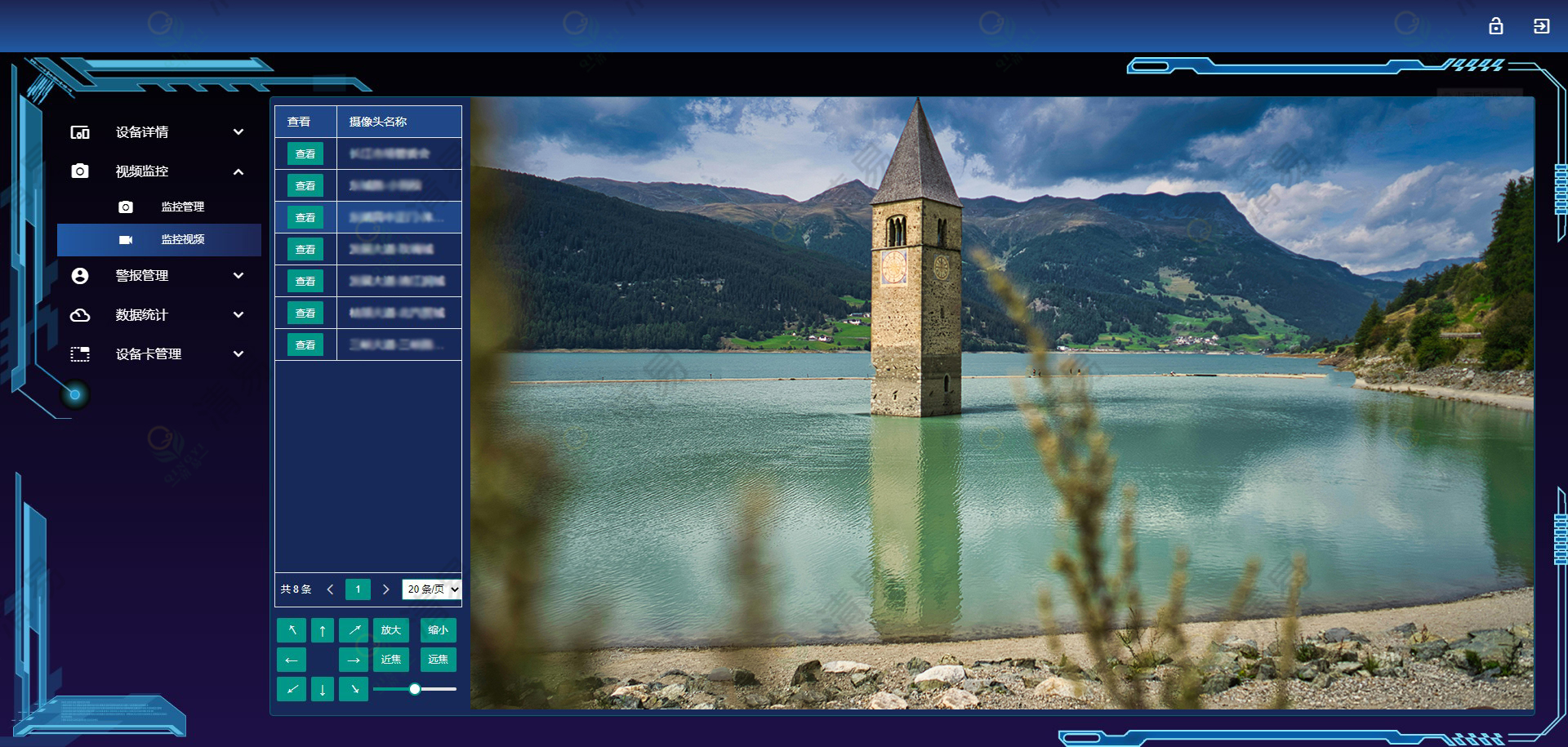Screen dimensions: 1568x747
Task: Move camera diagonally up-left
Action: [x=292, y=630]
